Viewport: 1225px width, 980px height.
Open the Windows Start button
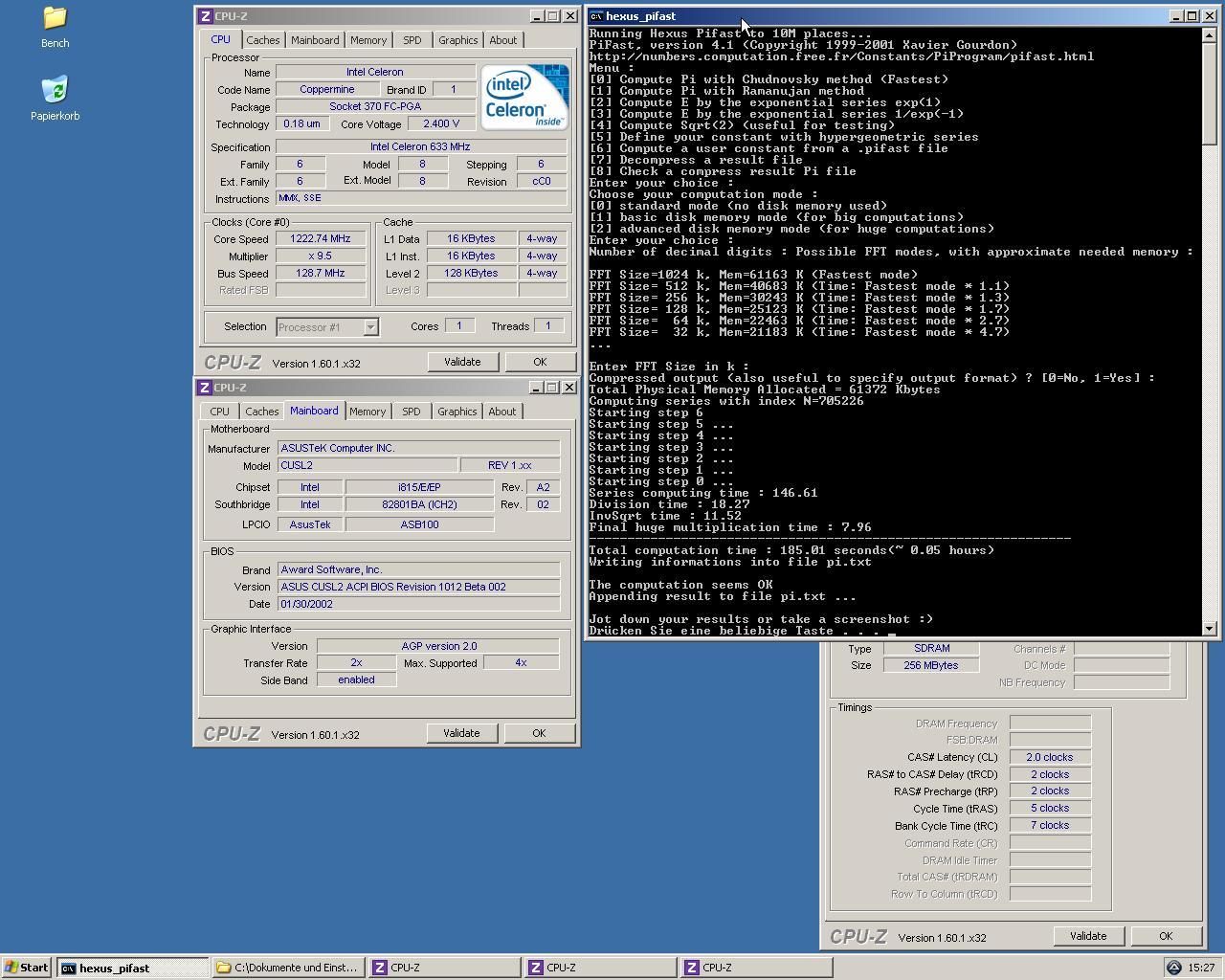click(x=26, y=968)
